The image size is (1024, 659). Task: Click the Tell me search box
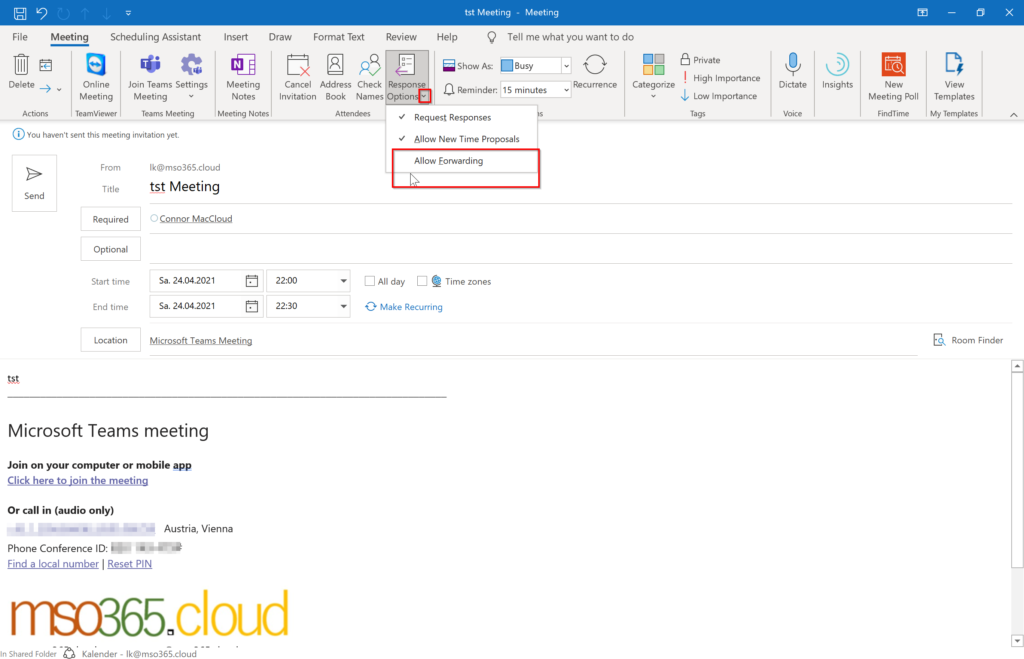pyautogui.click(x=570, y=37)
